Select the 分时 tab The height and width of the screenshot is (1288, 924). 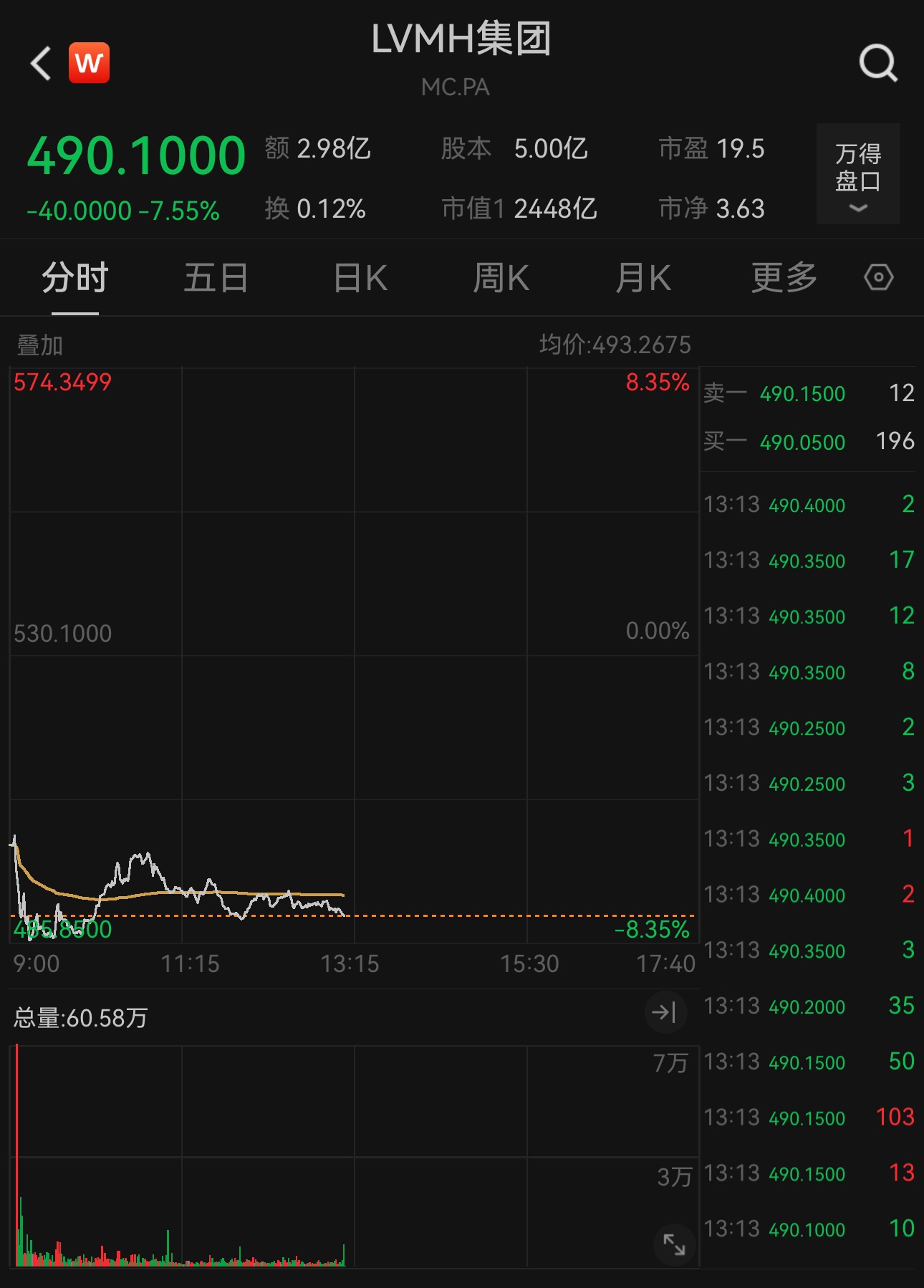[74, 278]
